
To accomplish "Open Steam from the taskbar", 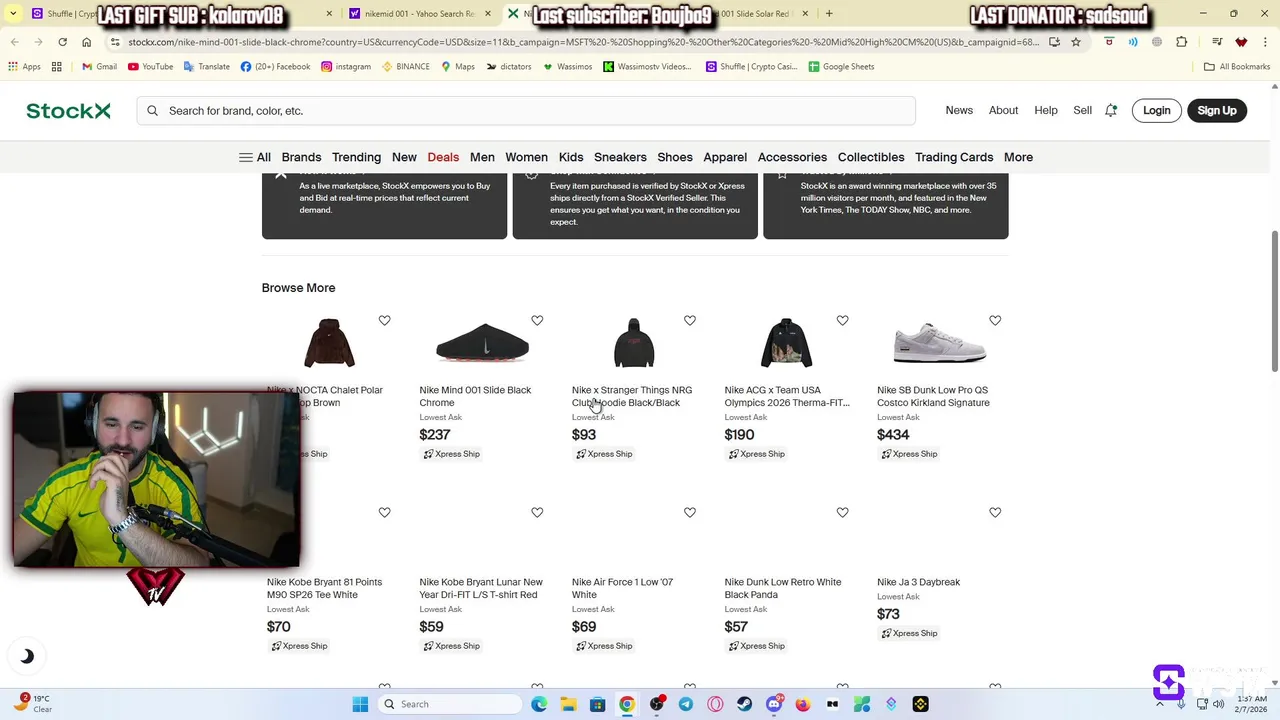I will [744, 704].
